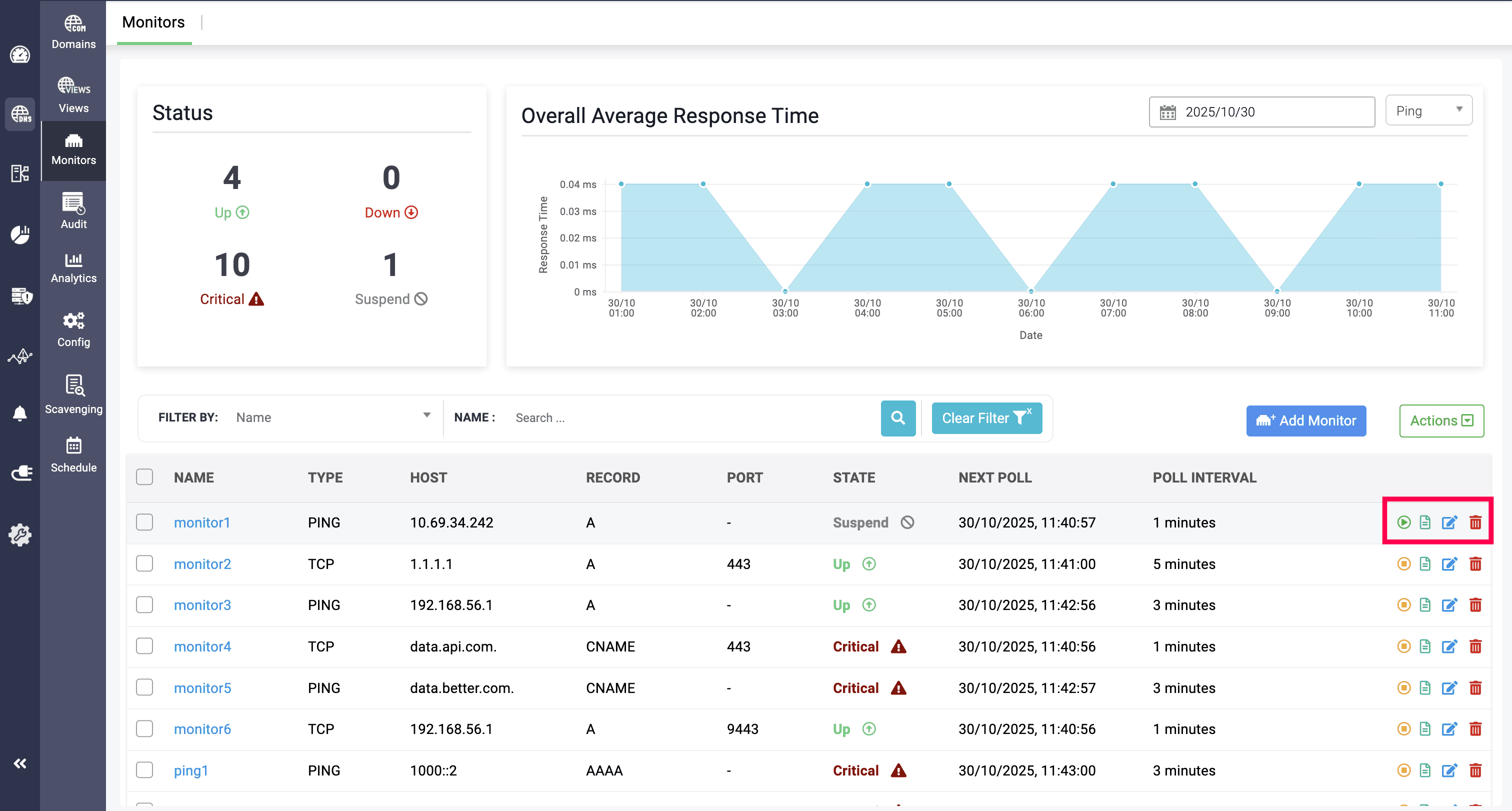Tick the checkbox for monitor6
The height and width of the screenshot is (811, 1512).
click(x=144, y=729)
